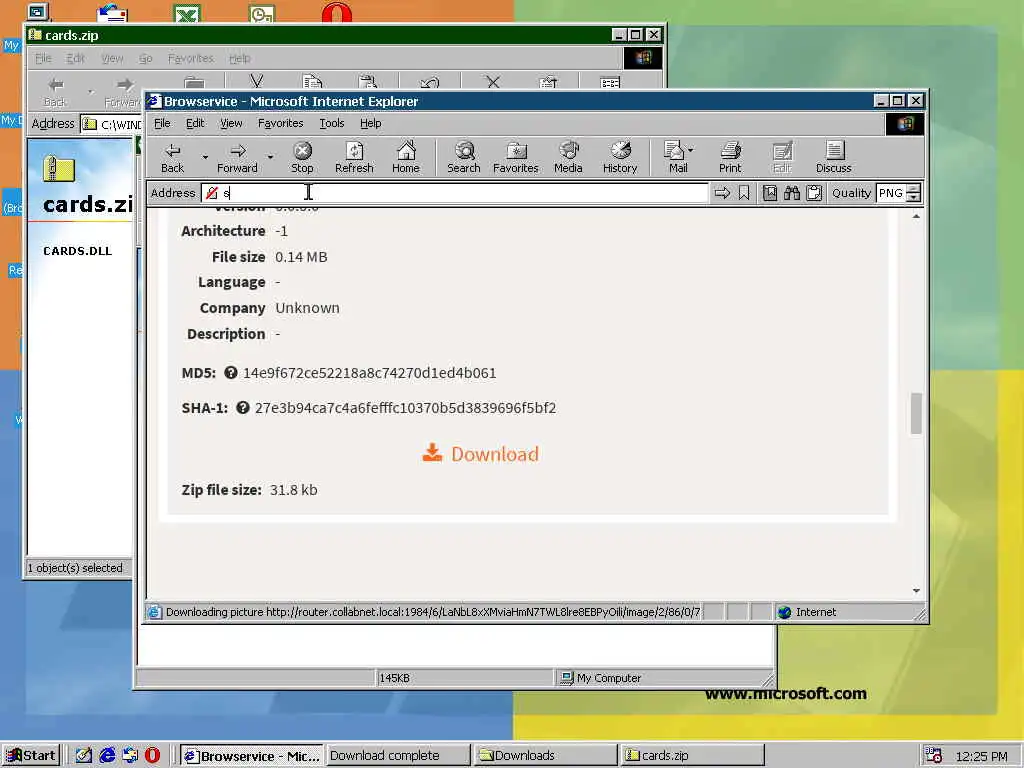Click the clipboard icon in address bar
The height and width of the screenshot is (768, 1024).
(814, 193)
